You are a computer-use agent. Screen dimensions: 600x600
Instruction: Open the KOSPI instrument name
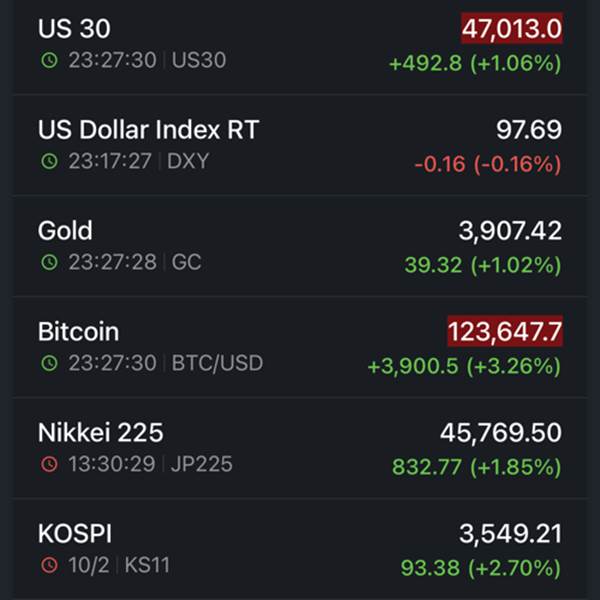click(x=75, y=534)
